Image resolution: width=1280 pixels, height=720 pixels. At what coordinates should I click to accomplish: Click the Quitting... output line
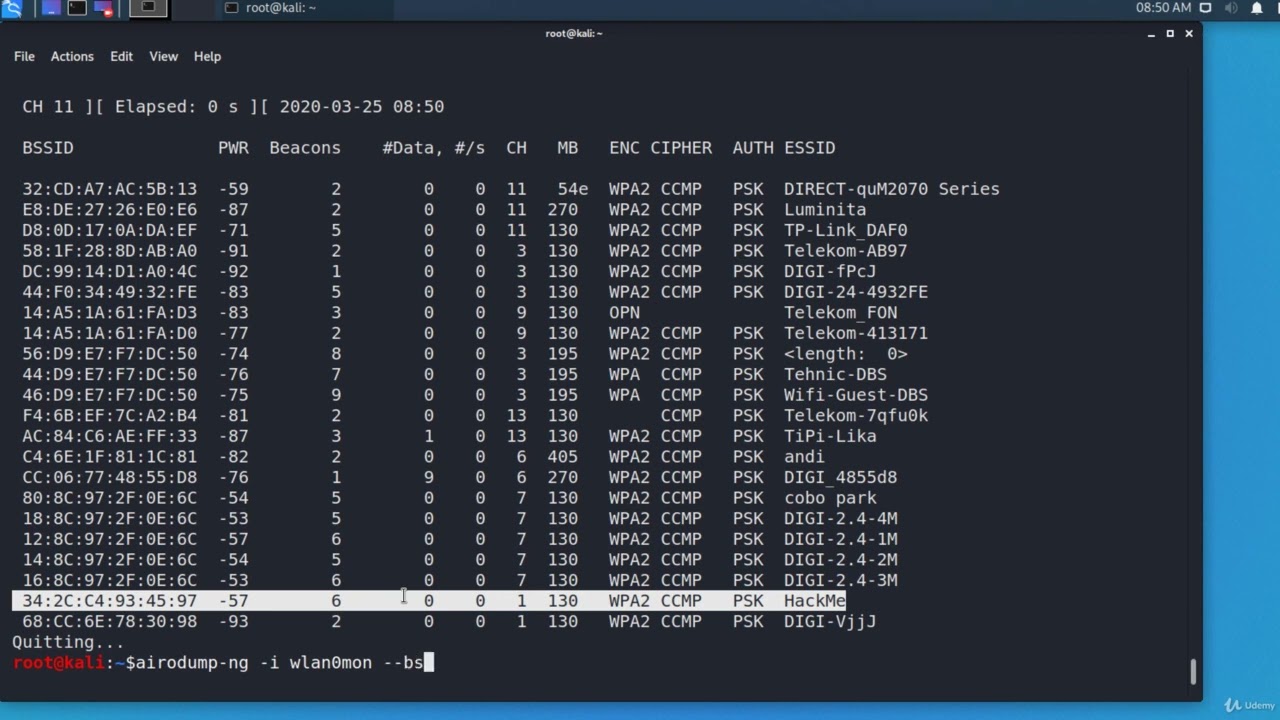pyautogui.click(x=69, y=642)
